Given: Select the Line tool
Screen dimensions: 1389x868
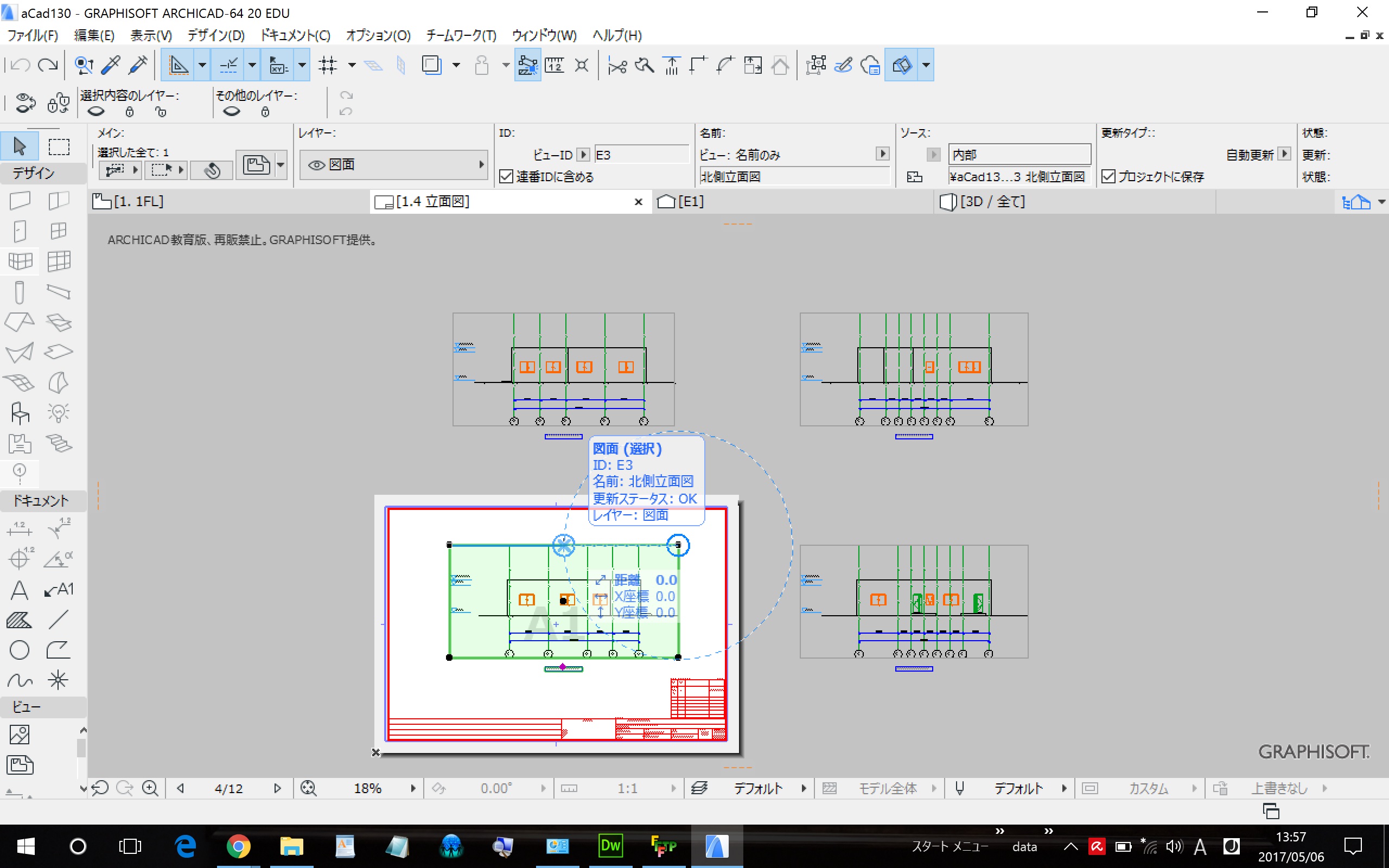Looking at the screenshot, I should (x=59, y=620).
